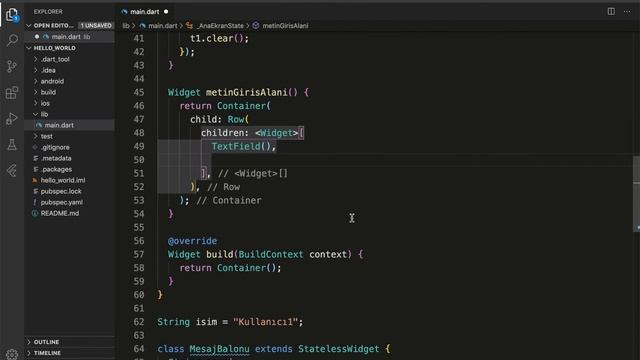Screen dimensions: 640x360
Task: Click BuildContext on line 57
Action: [x=271, y=255]
